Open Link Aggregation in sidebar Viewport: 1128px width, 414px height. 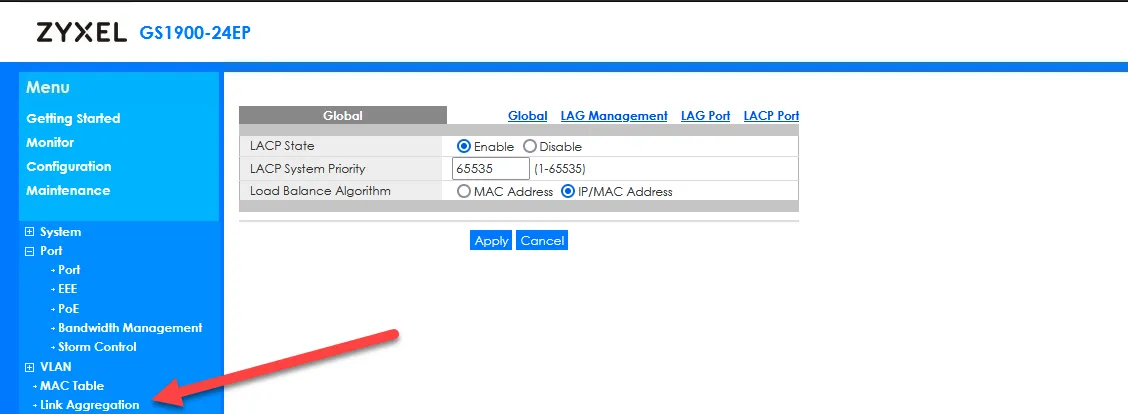90,405
